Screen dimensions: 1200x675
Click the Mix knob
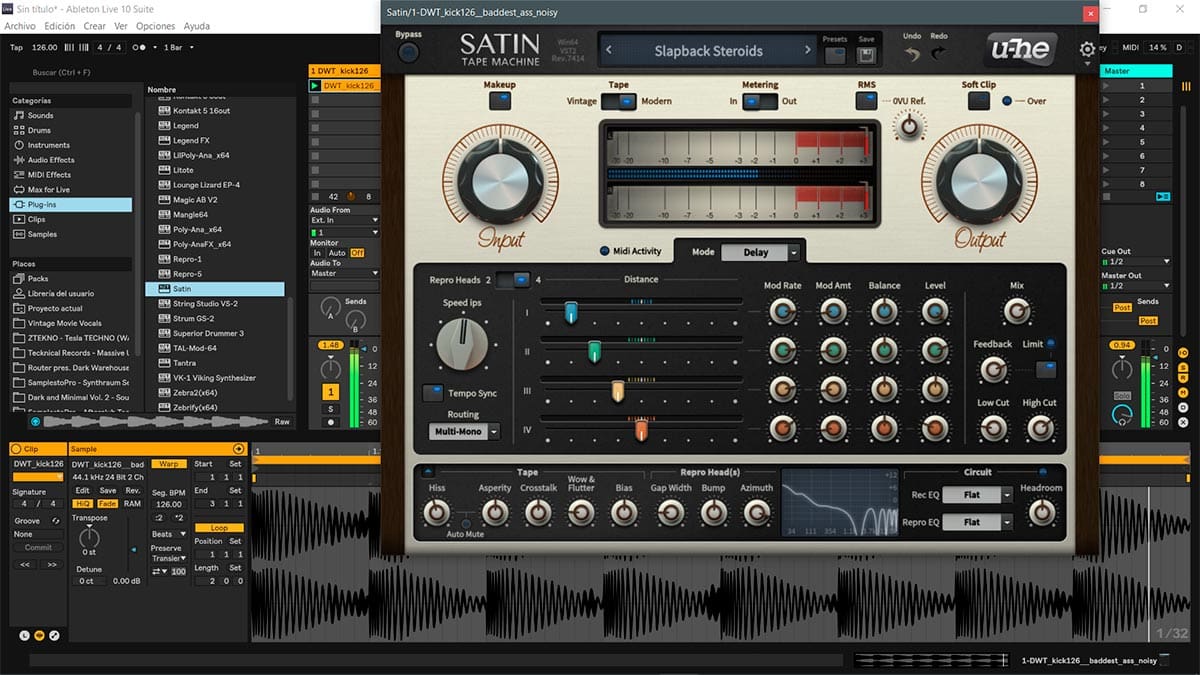1016,312
